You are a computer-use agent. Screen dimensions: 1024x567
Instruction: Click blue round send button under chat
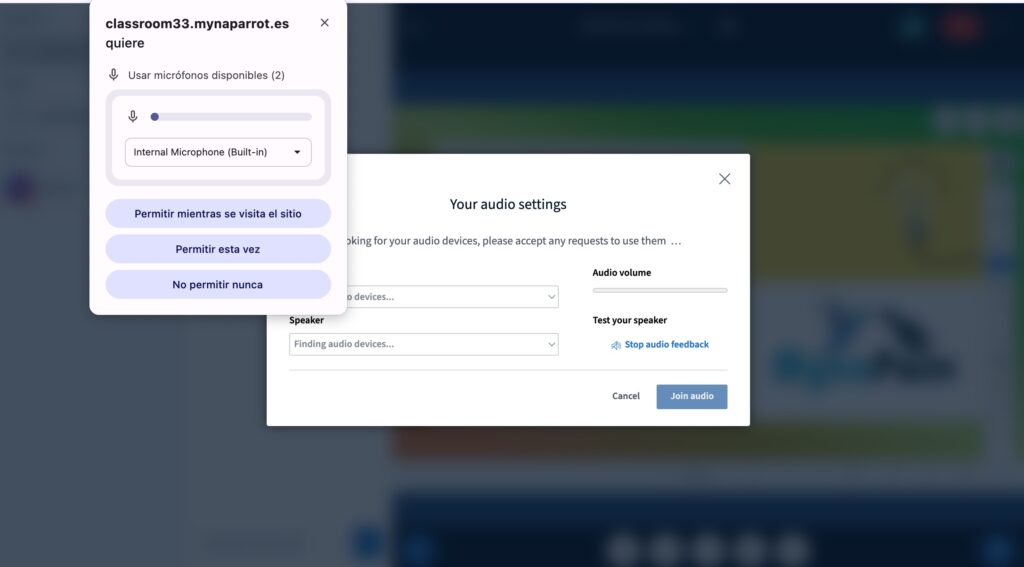tap(367, 542)
